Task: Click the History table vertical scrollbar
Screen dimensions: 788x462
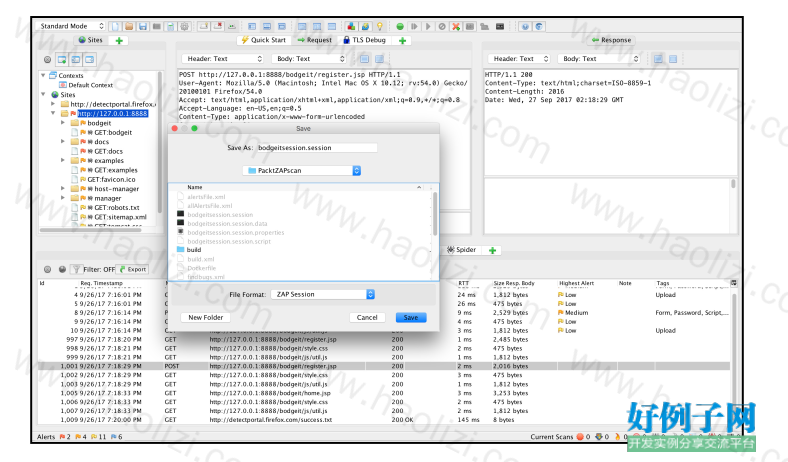Action: (734, 352)
